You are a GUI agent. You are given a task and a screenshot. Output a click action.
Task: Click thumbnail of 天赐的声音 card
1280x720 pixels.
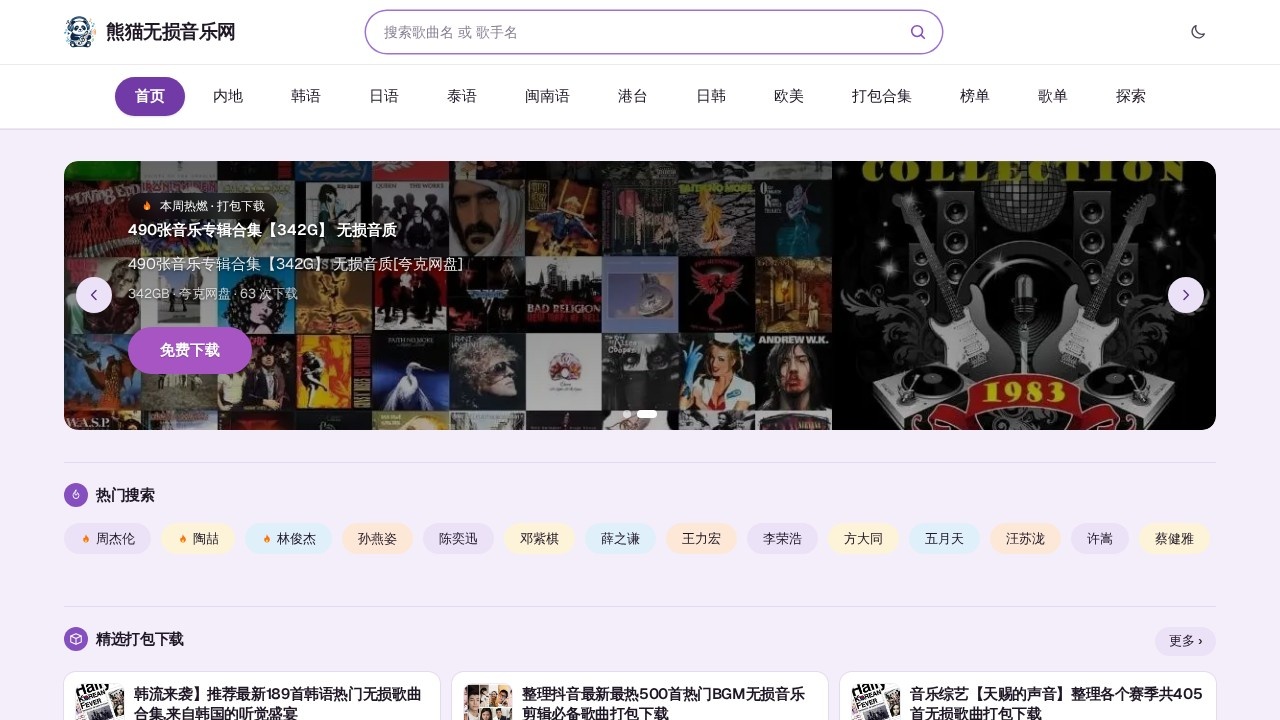876,702
